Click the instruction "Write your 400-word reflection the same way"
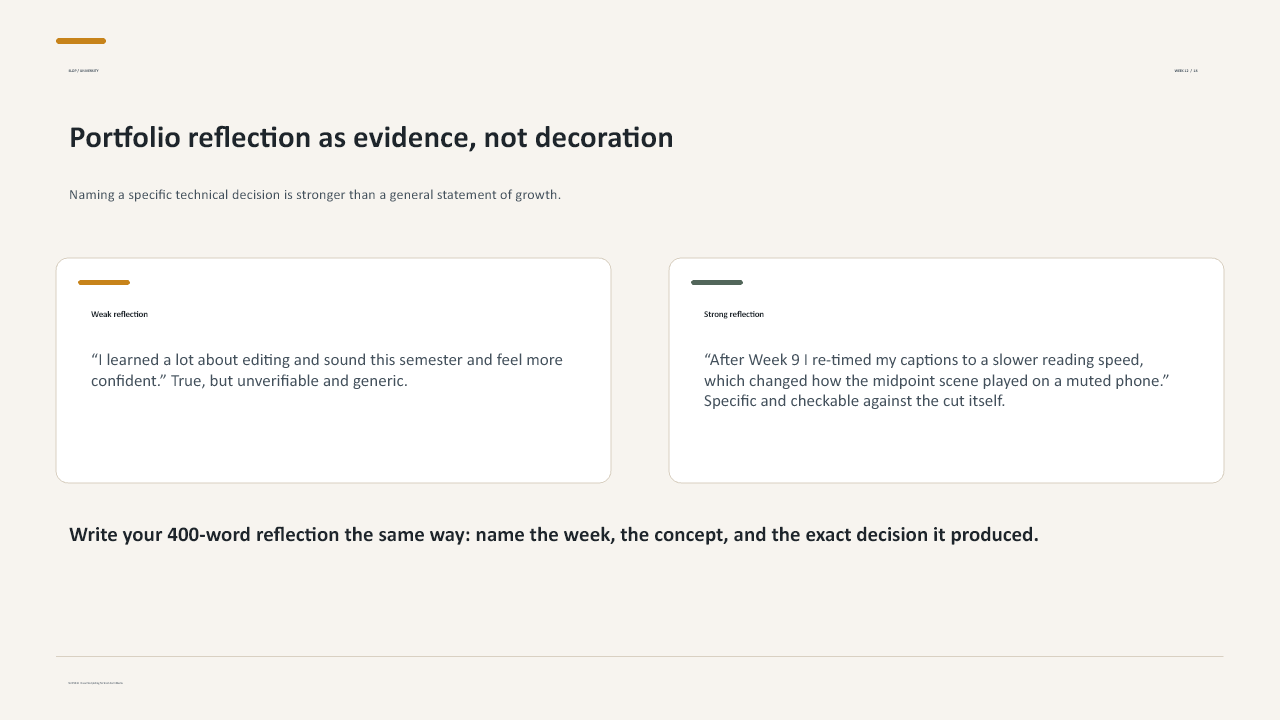 point(554,535)
